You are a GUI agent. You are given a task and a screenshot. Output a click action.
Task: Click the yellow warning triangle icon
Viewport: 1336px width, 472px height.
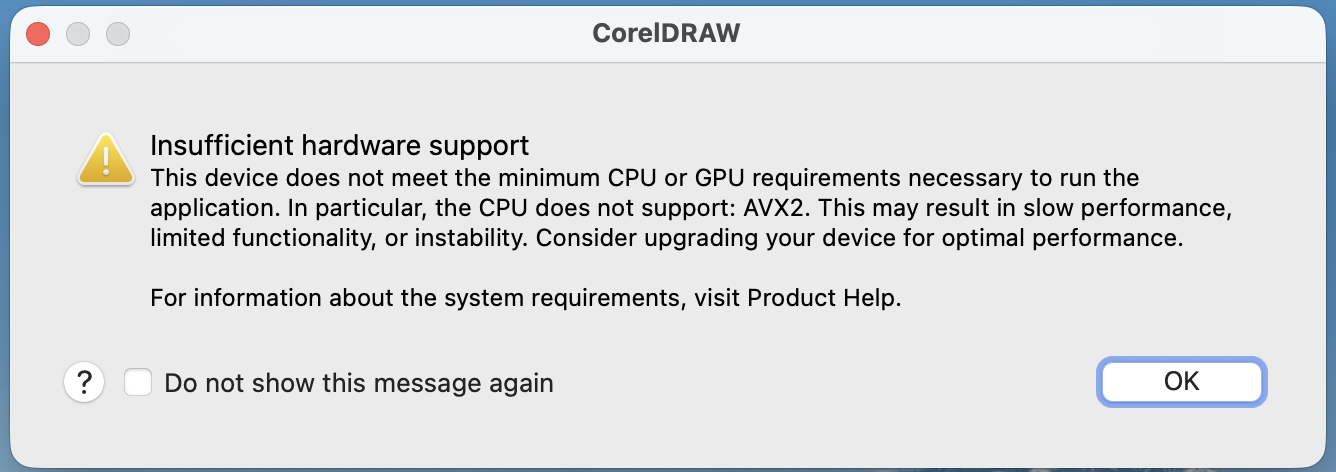(106, 160)
